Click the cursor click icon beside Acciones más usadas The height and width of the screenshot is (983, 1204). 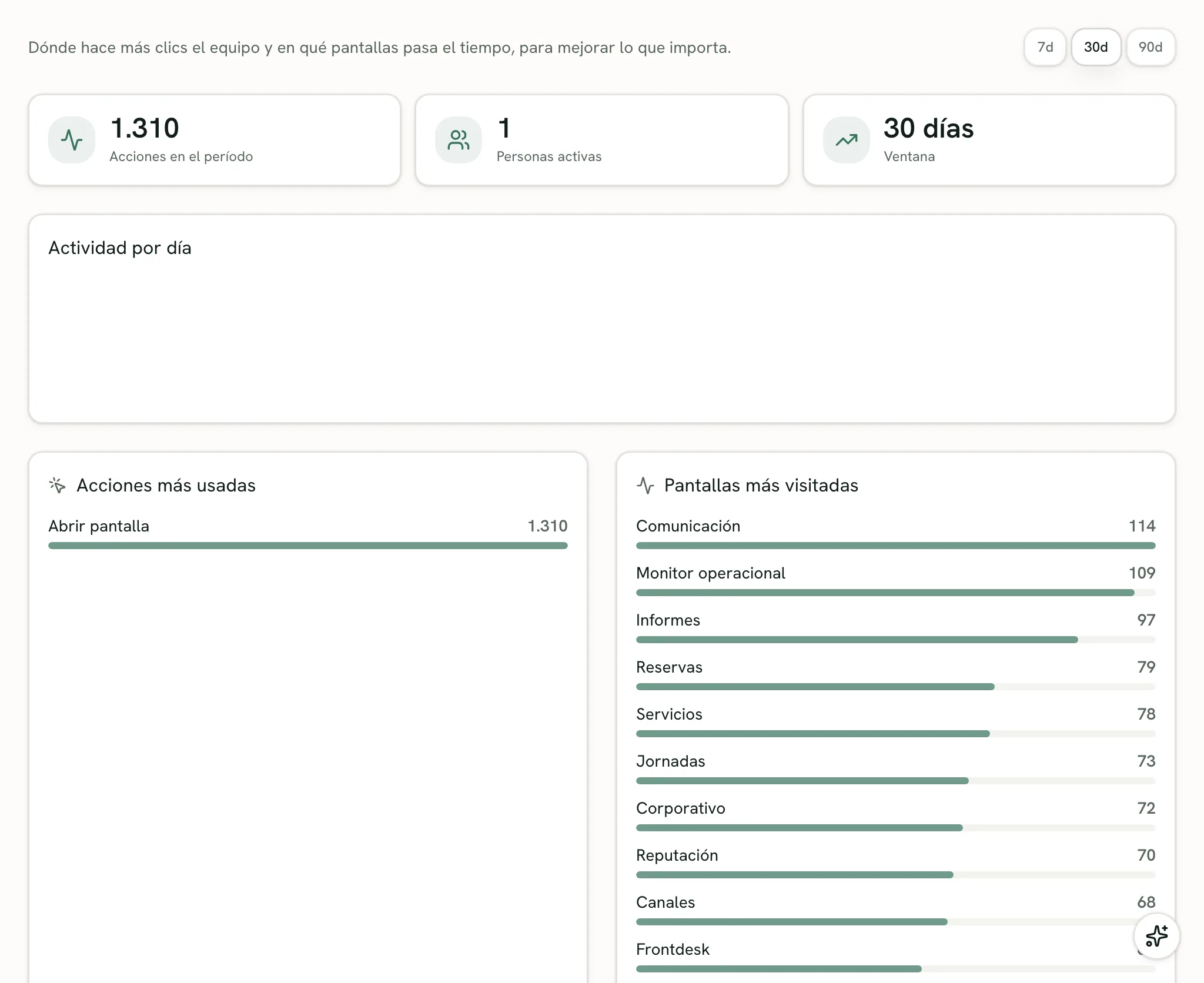pos(58,485)
